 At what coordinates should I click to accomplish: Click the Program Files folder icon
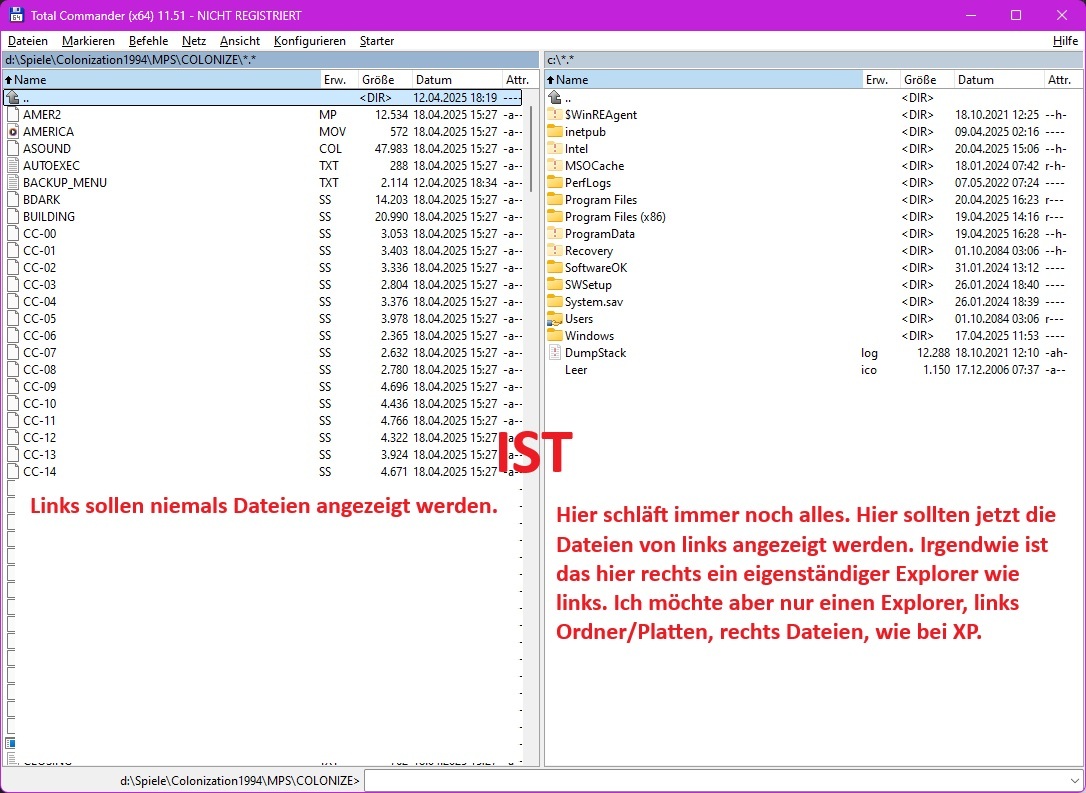(555, 199)
